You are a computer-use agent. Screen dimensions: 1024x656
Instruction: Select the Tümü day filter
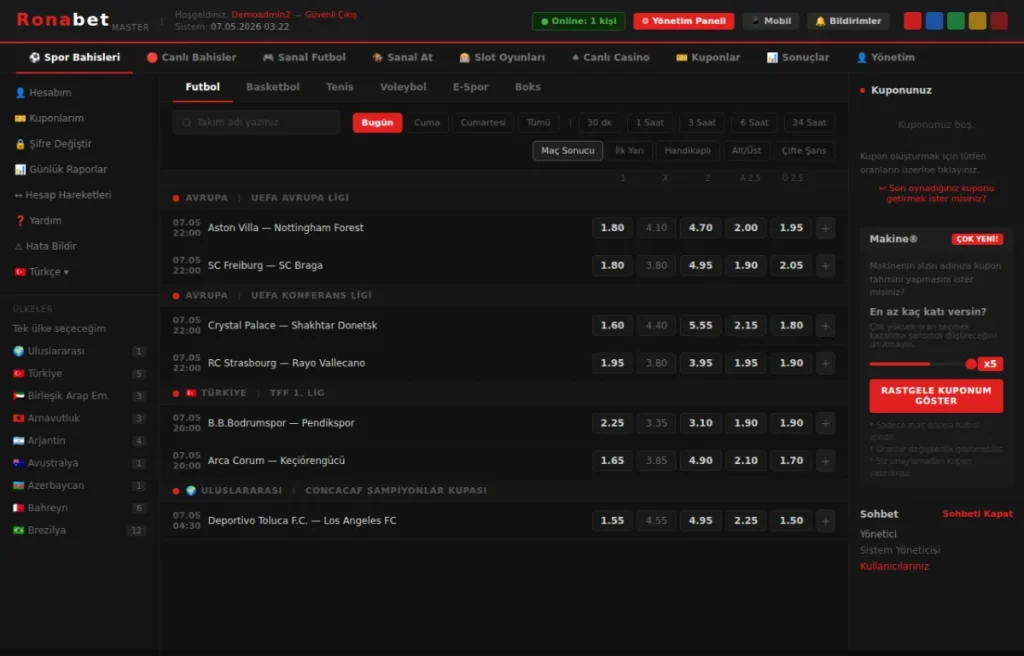click(538, 123)
